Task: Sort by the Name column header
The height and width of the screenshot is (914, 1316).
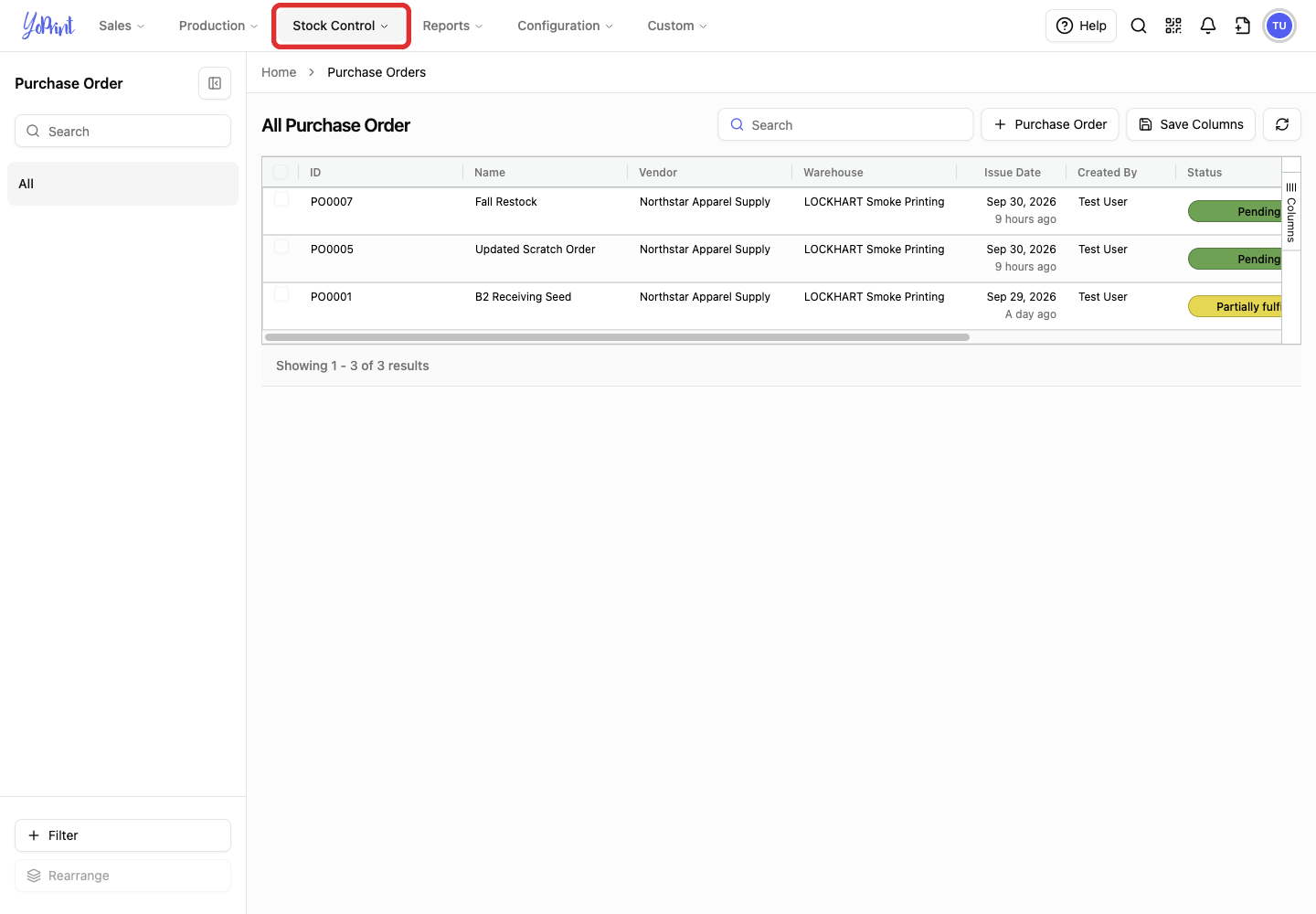Action: (x=490, y=172)
